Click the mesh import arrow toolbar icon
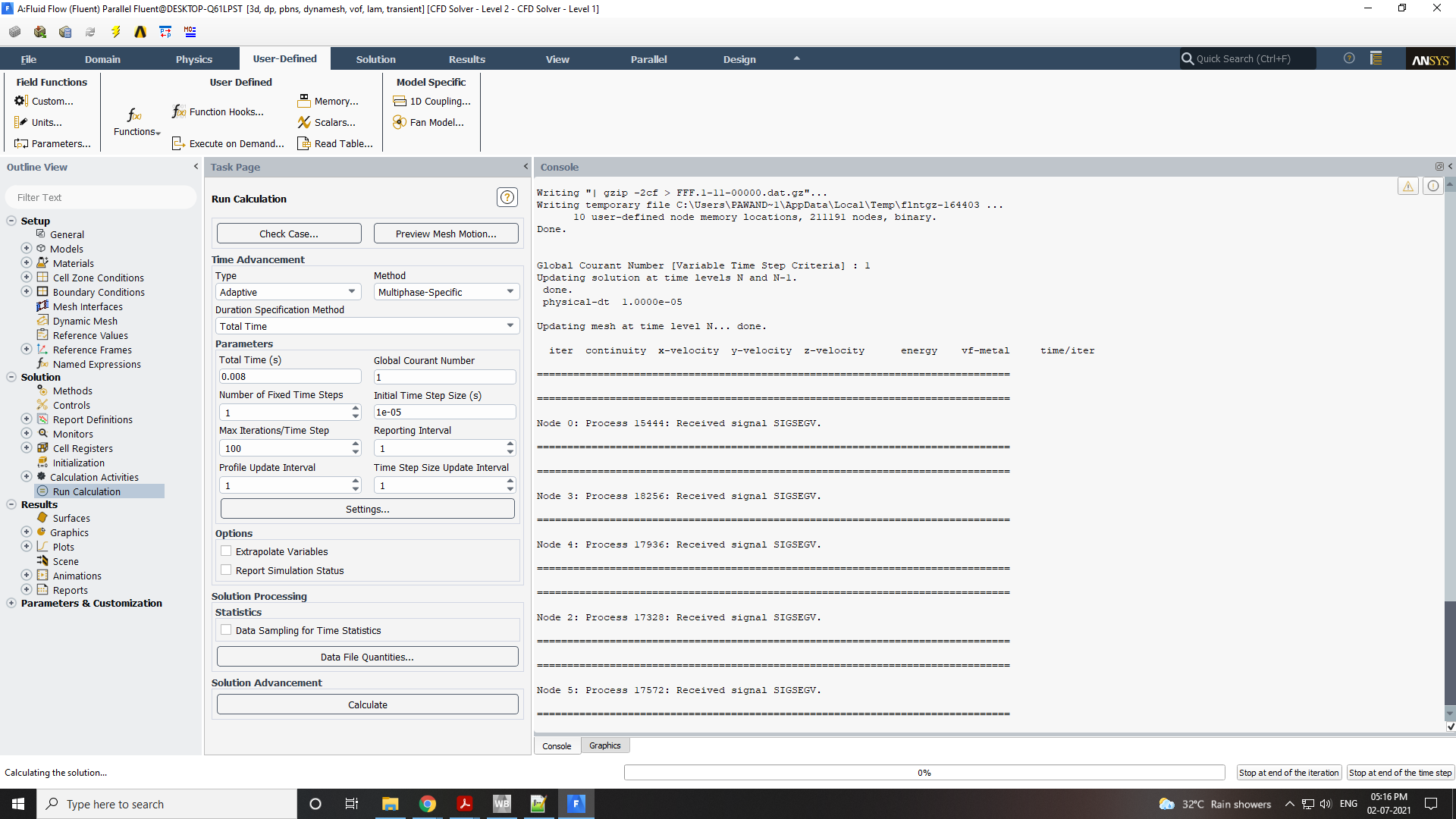1456x819 pixels. [40, 32]
